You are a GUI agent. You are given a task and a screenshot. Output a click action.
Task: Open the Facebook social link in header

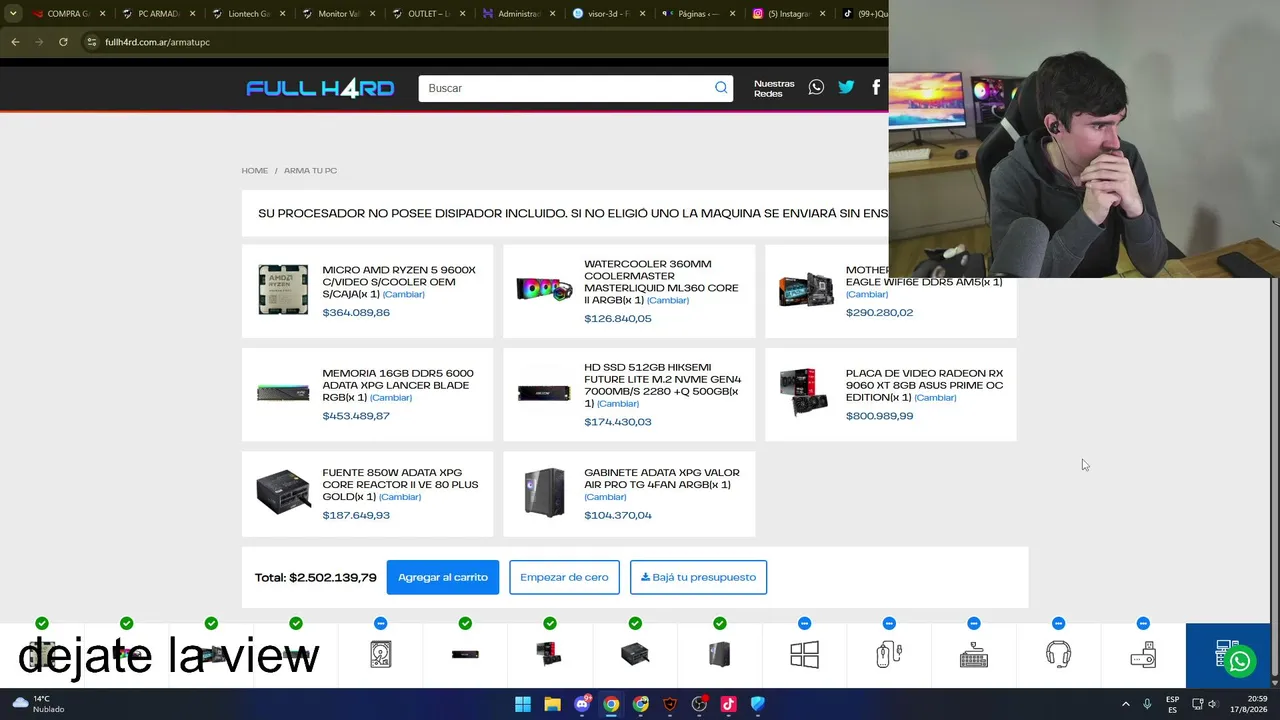click(x=876, y=87)
